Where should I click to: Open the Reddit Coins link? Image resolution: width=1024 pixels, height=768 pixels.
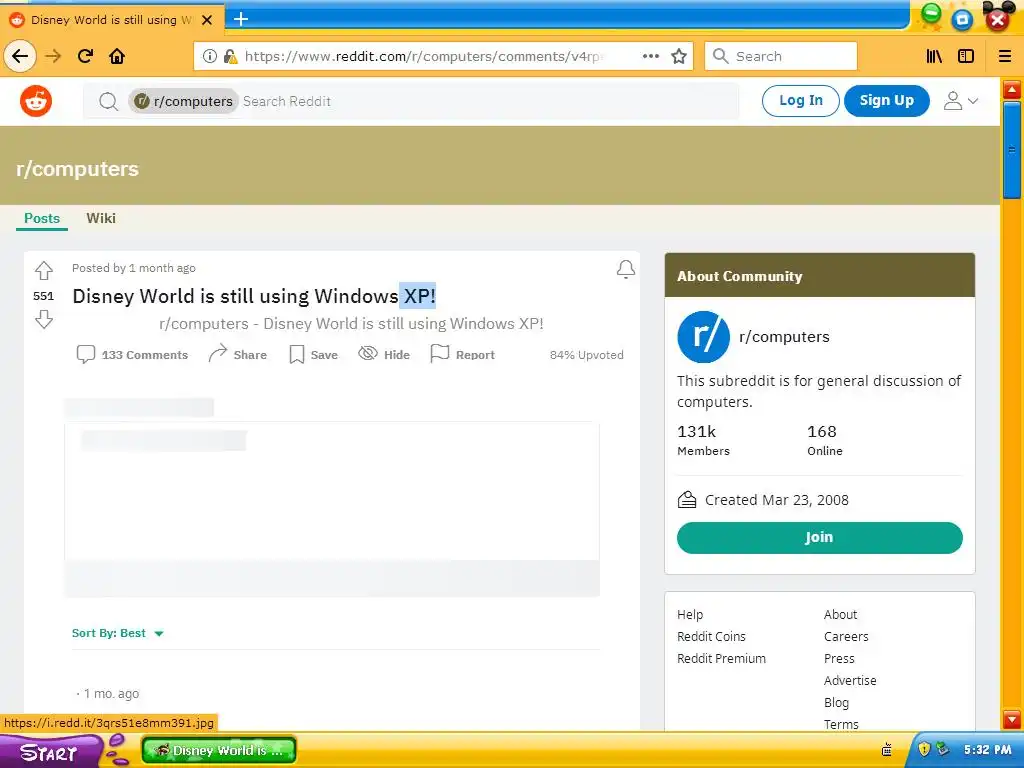pyautogui.click(x=711, y=637)
